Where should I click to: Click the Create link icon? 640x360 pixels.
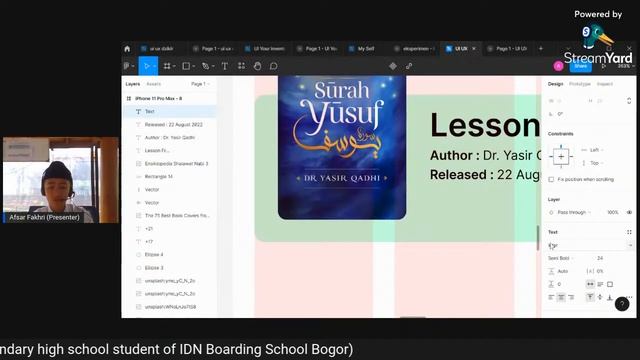(409, 66)
